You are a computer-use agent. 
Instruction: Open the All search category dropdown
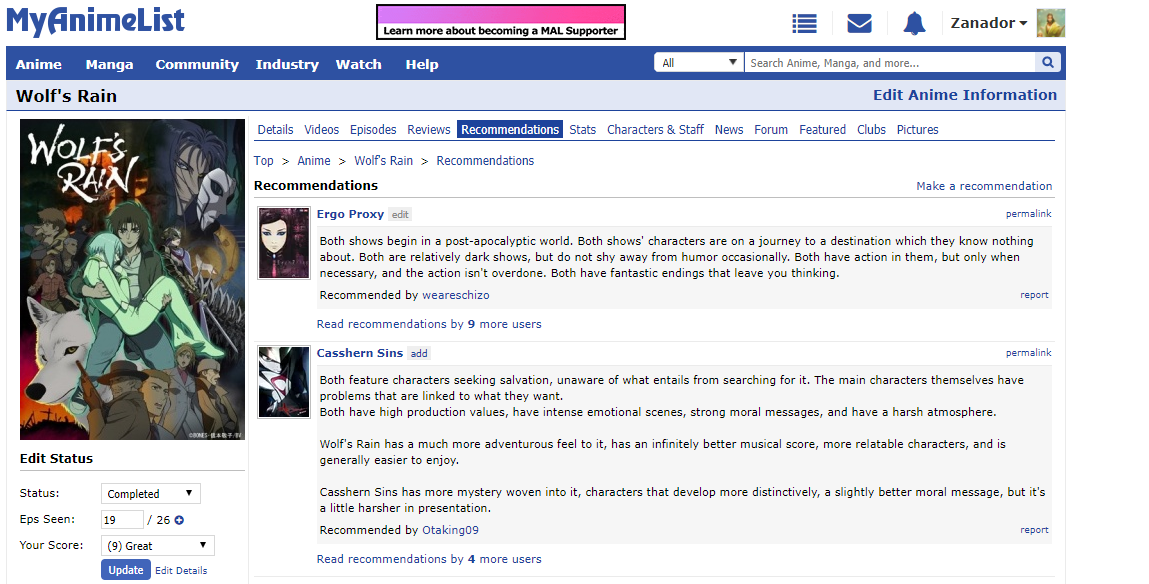(x=698, y=62)
